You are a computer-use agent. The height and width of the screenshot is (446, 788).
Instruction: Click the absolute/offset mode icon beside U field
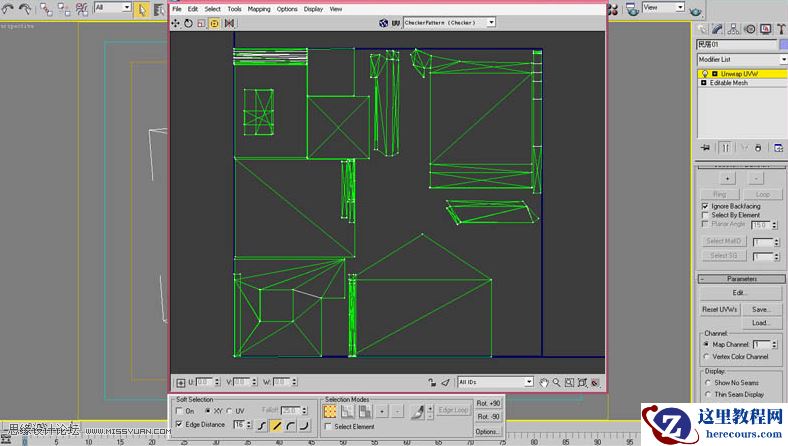pos(181,383)
